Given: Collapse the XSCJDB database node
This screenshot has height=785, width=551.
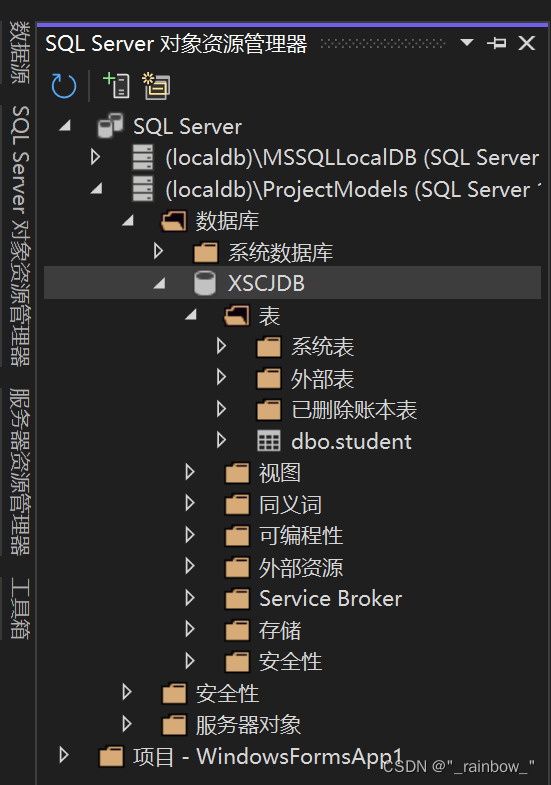Looking at the screenshot, I should click(159, 283).
